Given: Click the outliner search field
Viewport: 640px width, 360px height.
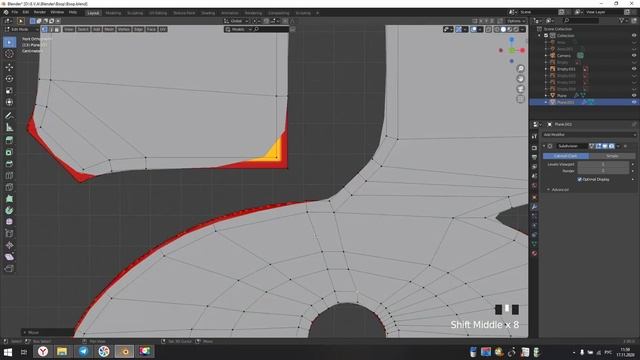Looking at the screenshot, I should click(x=581, y=20).
